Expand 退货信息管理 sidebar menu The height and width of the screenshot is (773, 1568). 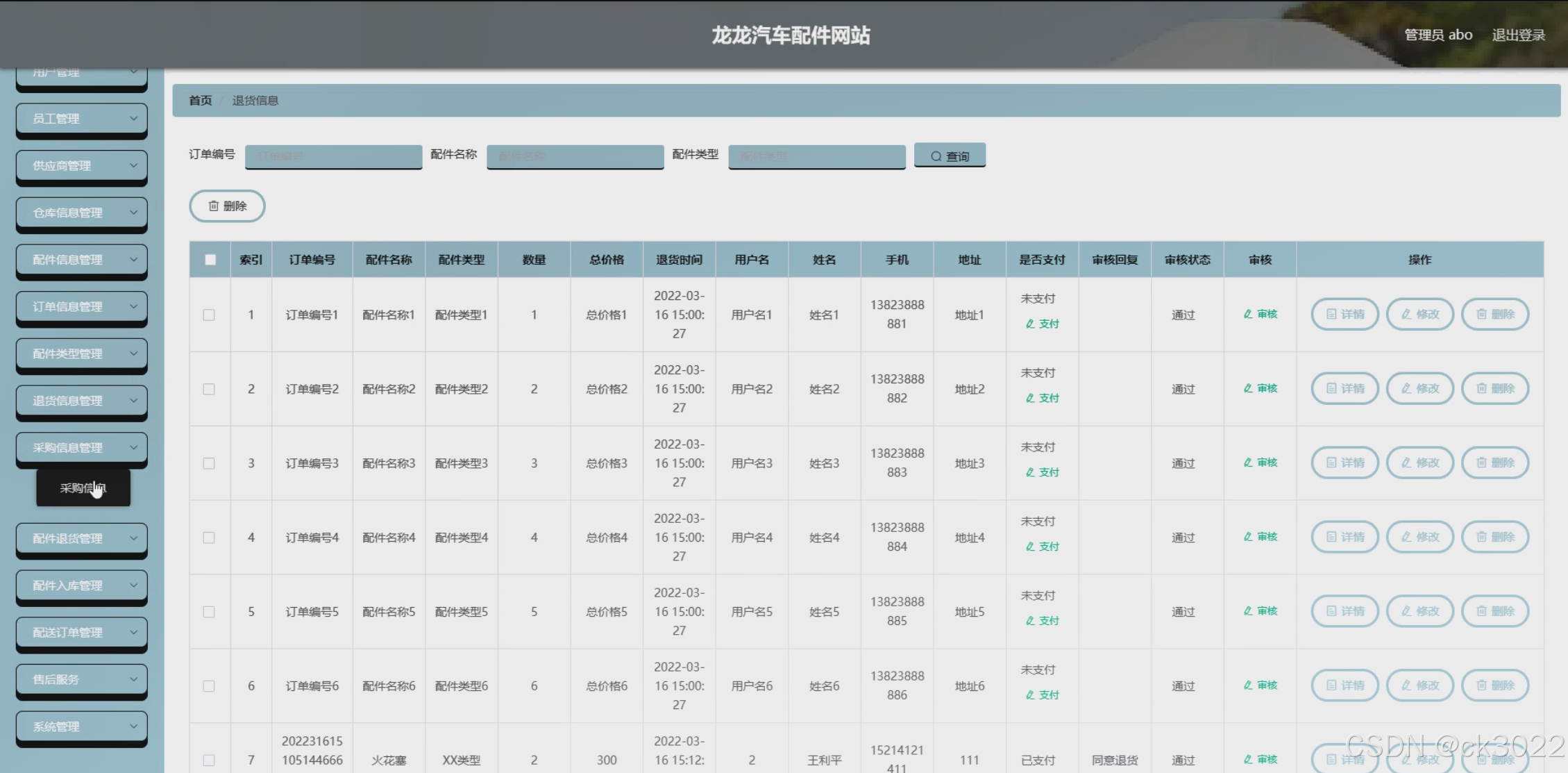(x=81, y=401)
